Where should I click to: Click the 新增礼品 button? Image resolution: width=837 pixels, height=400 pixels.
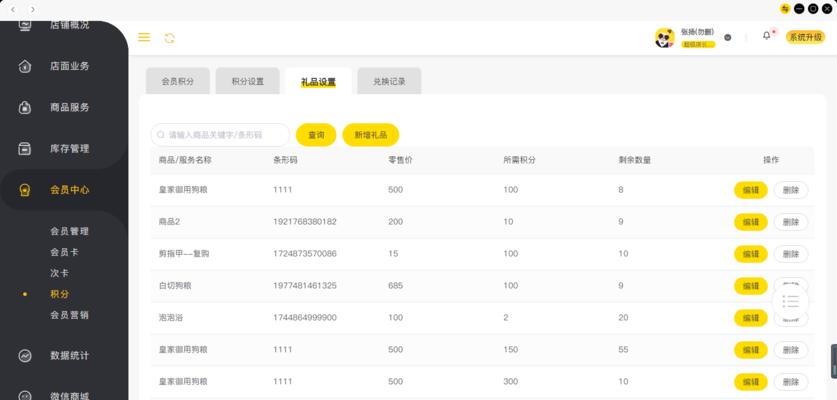pos(371,135)
